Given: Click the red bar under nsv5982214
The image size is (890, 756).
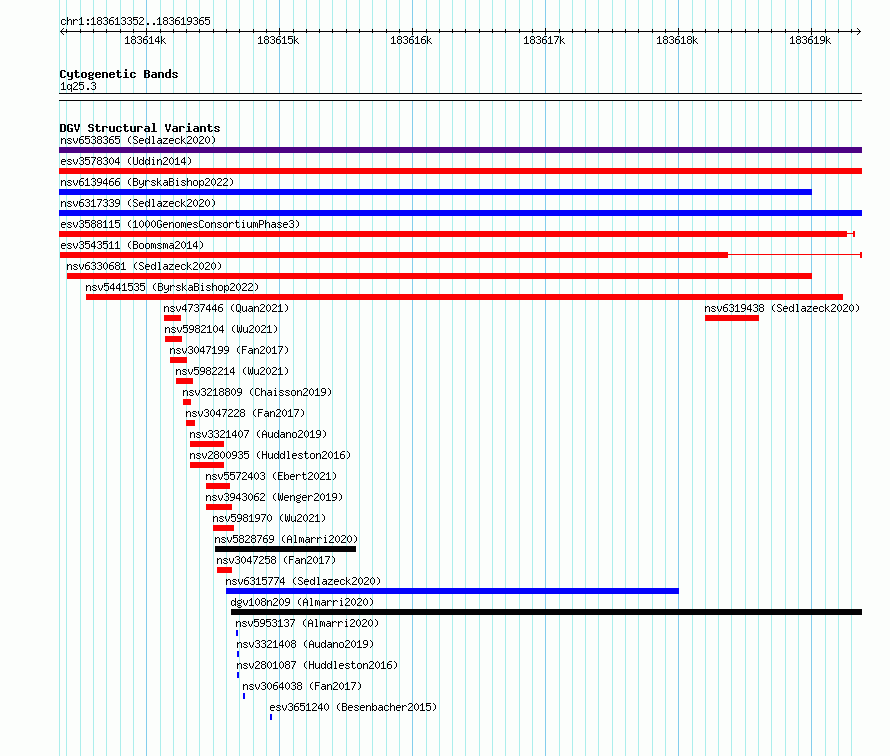Looking at the screenshot, I should 184,381.
